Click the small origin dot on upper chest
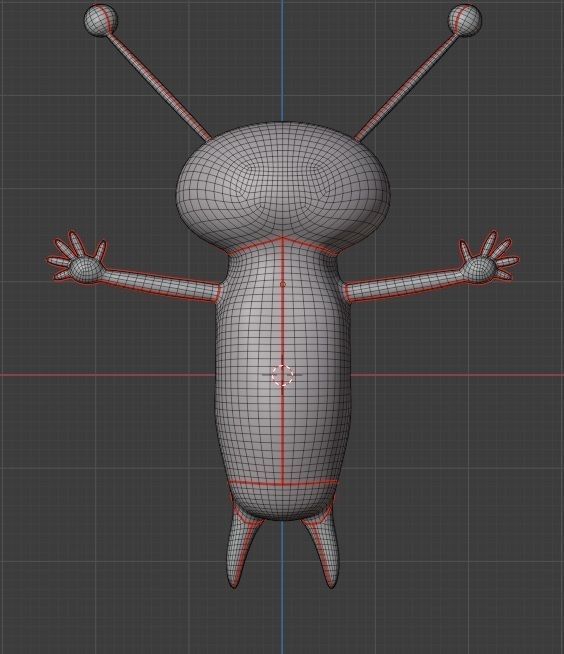 [x=283, y=284]
